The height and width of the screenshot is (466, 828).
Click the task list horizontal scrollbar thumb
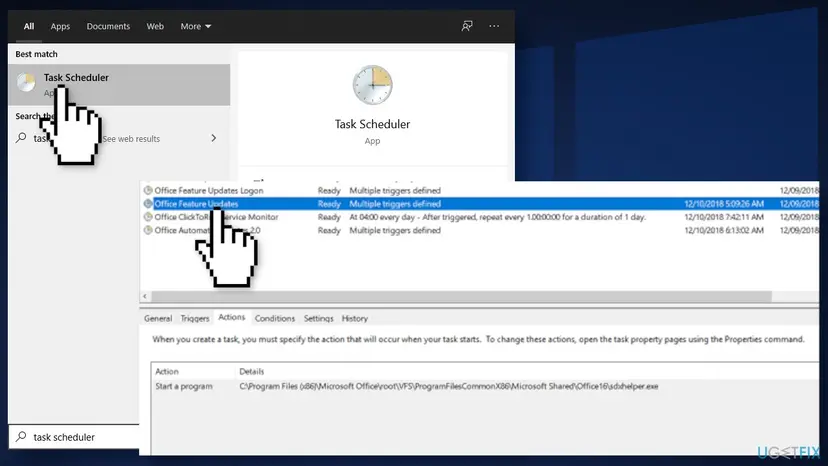click(462, 296)
